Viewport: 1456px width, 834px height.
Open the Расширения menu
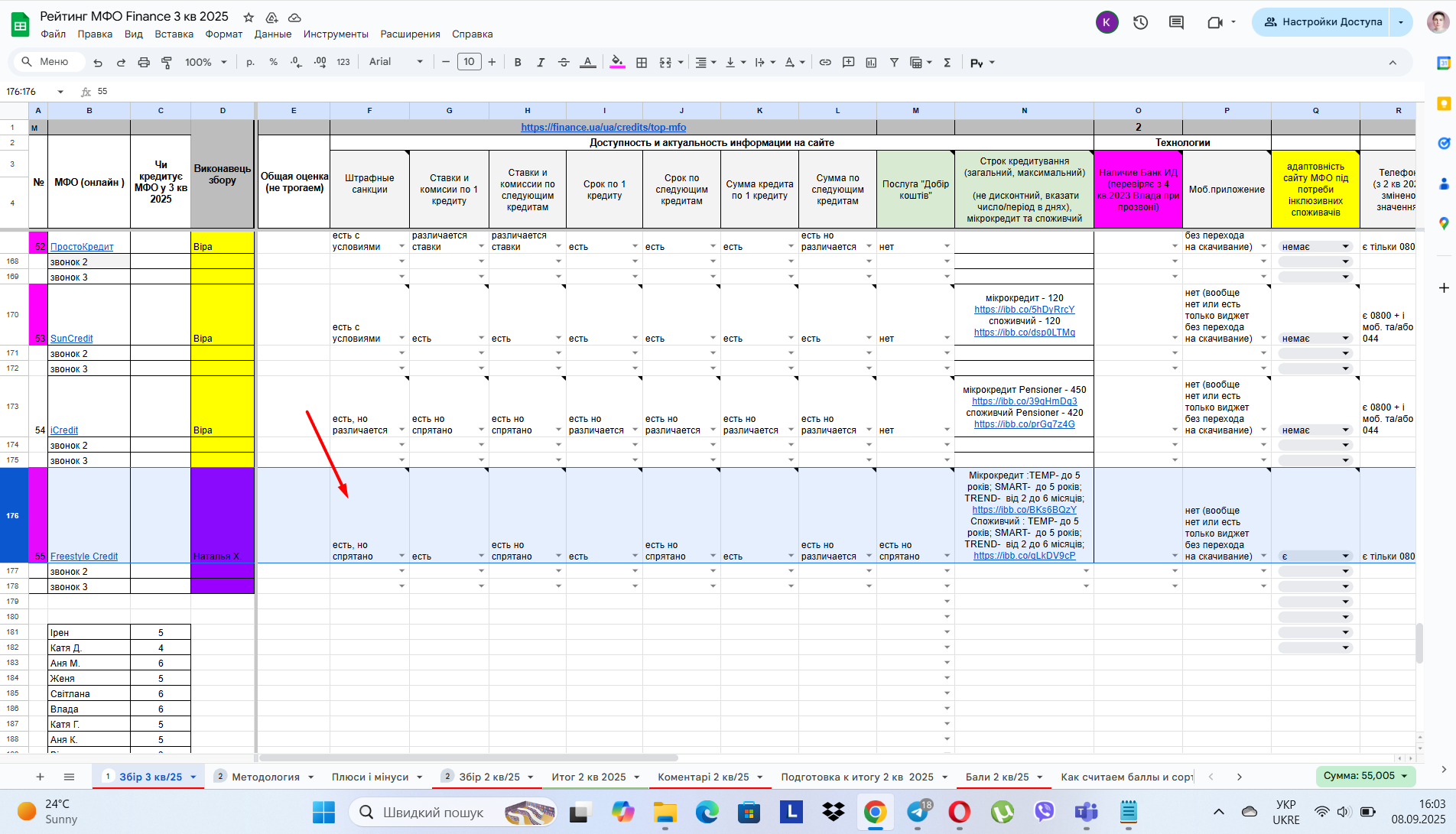(x=410, y=34)
